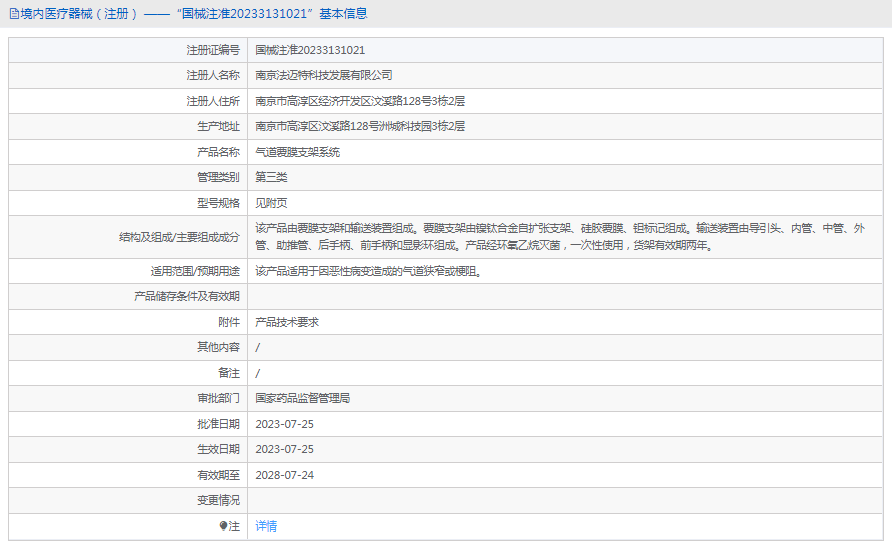Select registration number 国械注准20233131021 in table
The width and height of the screenshot is (892, 550).
click(310, 50)
